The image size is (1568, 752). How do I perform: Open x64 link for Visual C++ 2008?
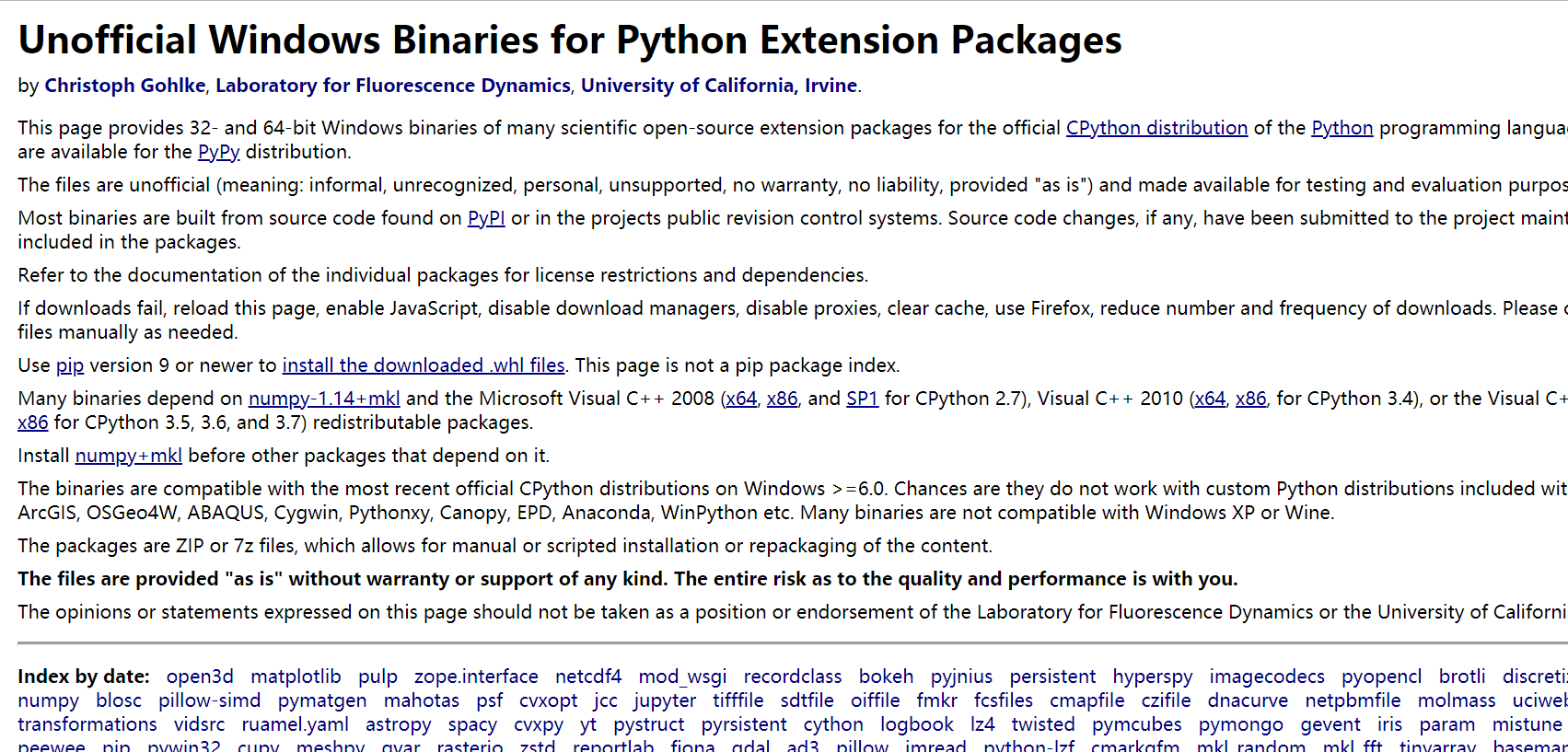point(740,399)
